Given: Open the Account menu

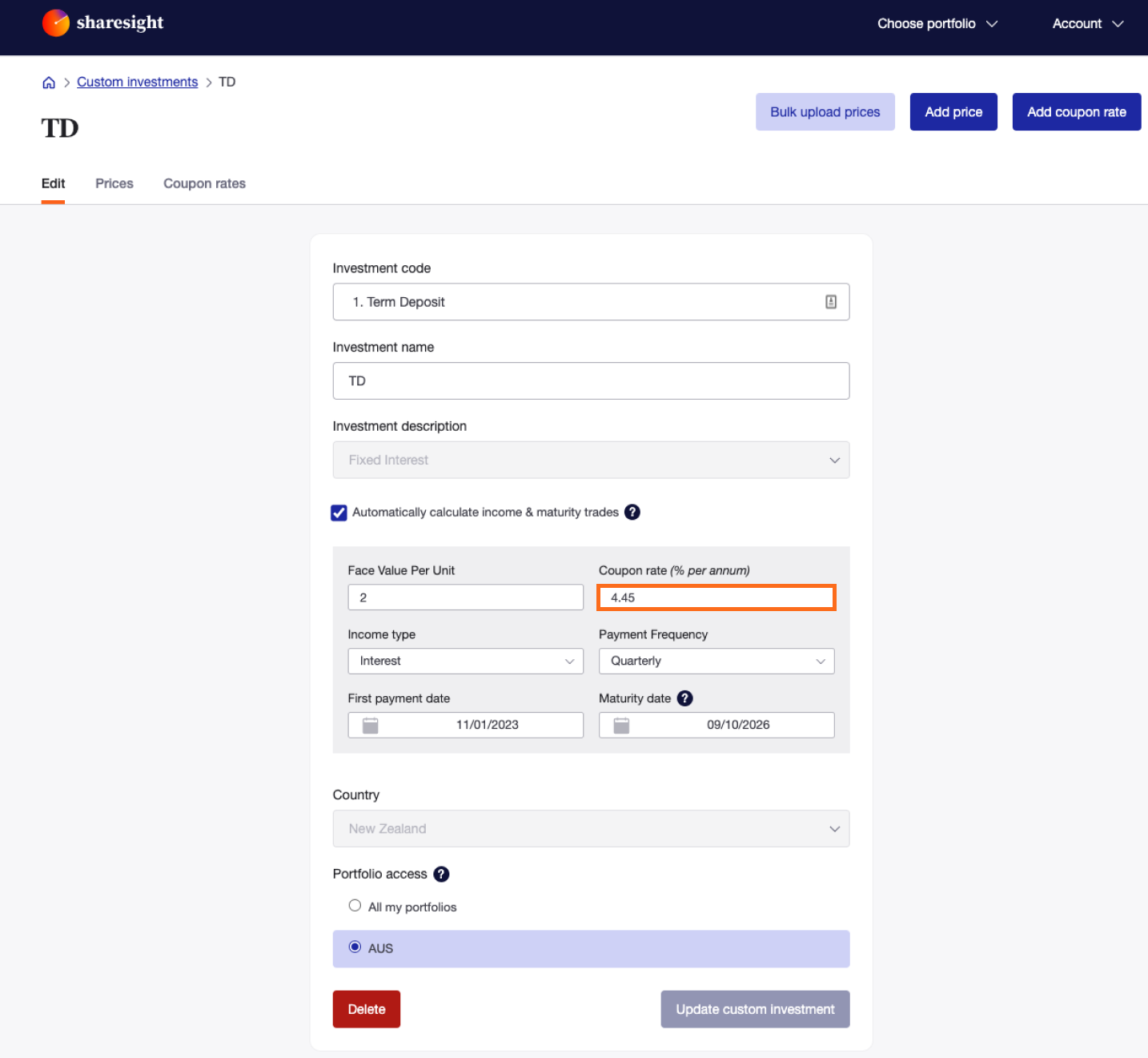Looking at the screenshot, I should (1088, 24).
